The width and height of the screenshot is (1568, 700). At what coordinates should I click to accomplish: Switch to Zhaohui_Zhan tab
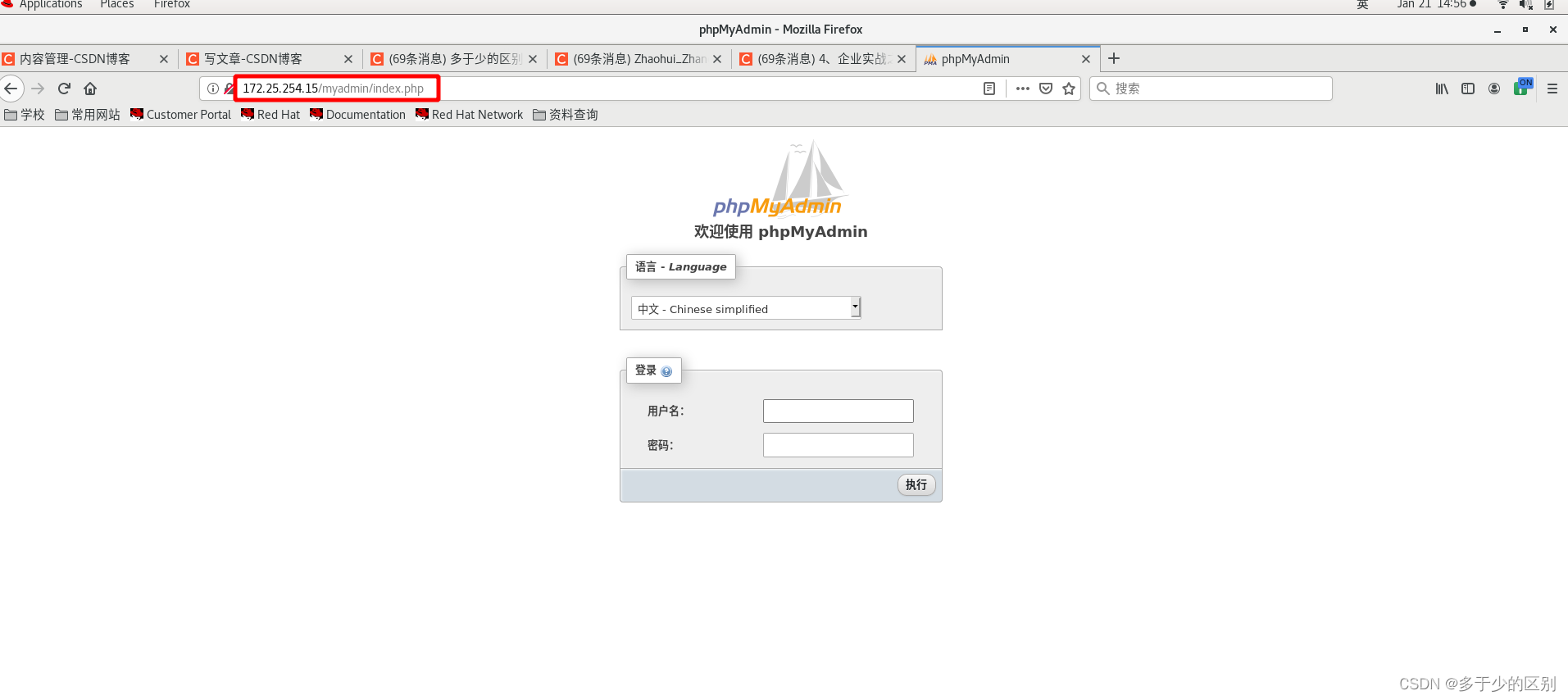pyautogui.click(x=639, y=59)
